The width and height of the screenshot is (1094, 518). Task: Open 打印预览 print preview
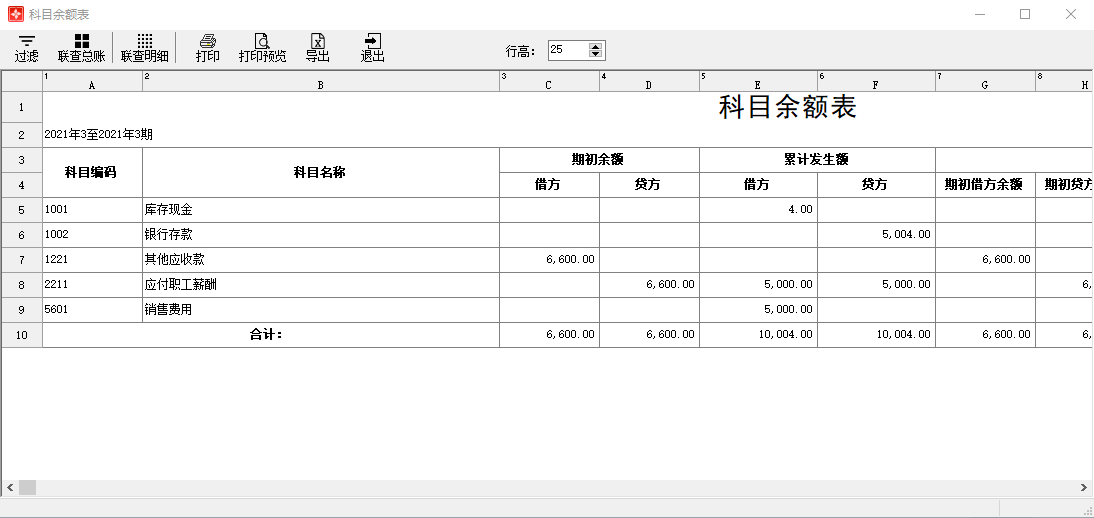coord(262,48)
